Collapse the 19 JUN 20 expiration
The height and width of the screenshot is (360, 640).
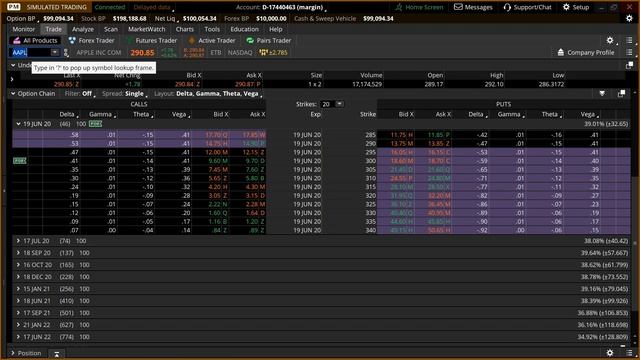[18, 124]
